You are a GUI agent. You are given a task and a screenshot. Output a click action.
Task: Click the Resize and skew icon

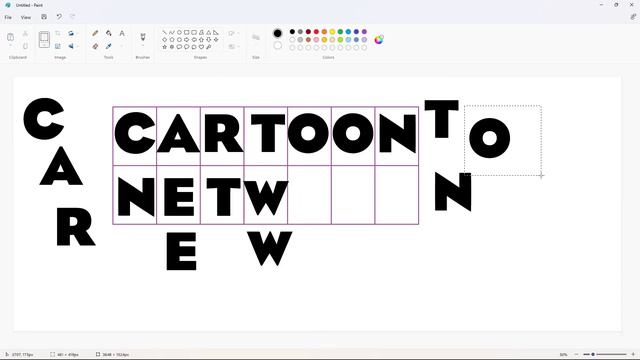coord(58,46)
